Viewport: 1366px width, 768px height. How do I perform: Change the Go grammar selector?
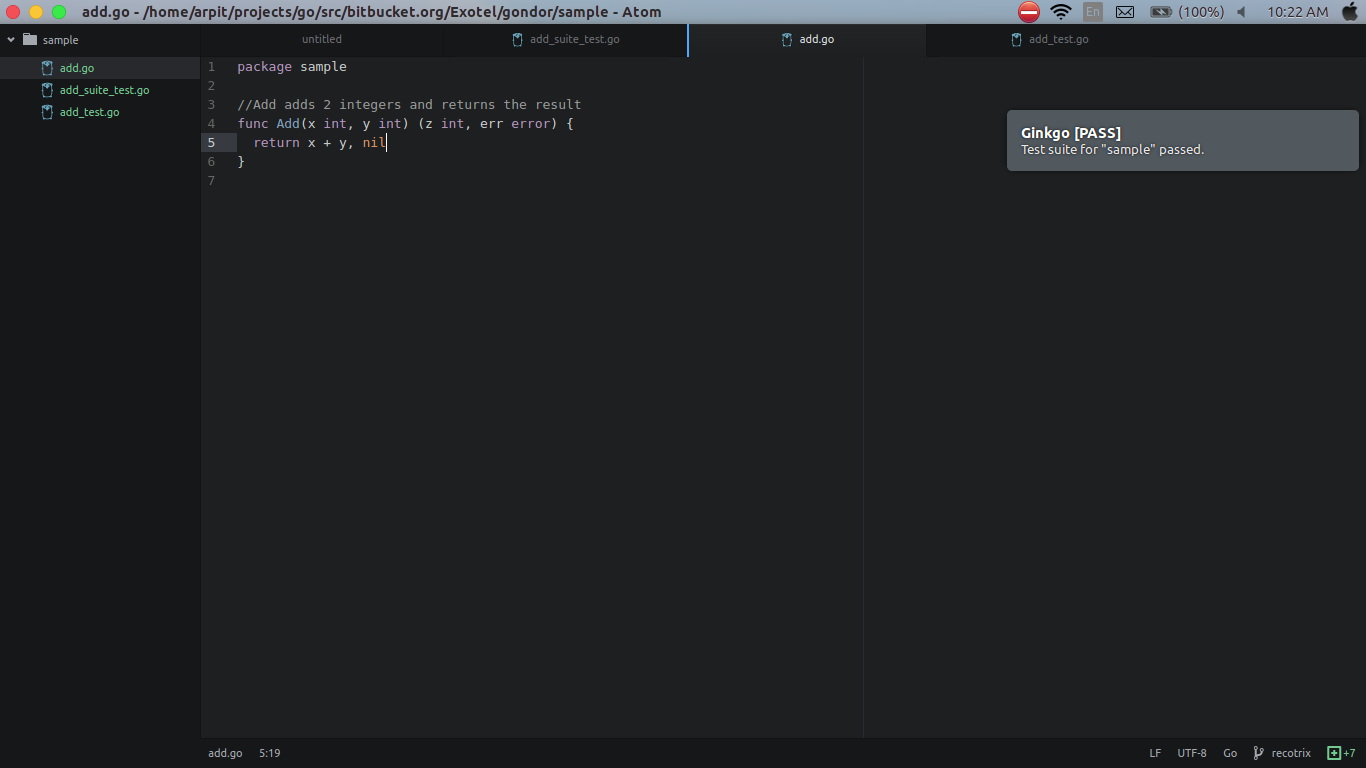1230,753
